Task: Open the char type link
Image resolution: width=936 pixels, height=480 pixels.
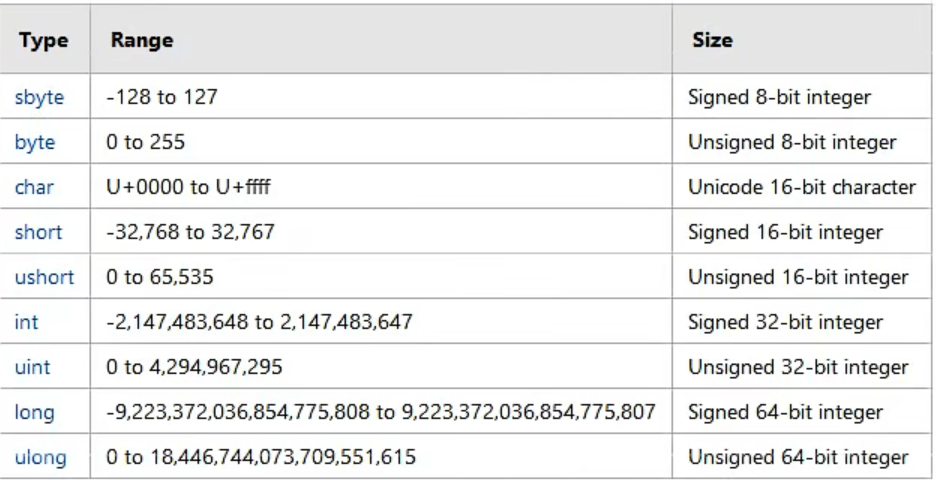Action: tap(34, 188)
